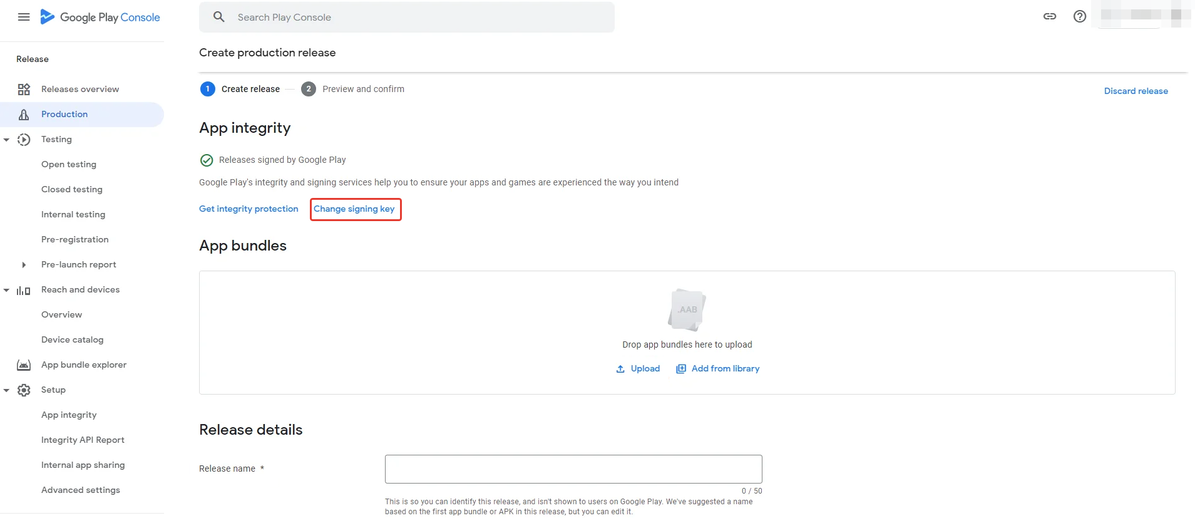Image resolution: width=1200 pixels, height=518 pixels.
Task: Open Internal testing page
Action: click(73, 214)
